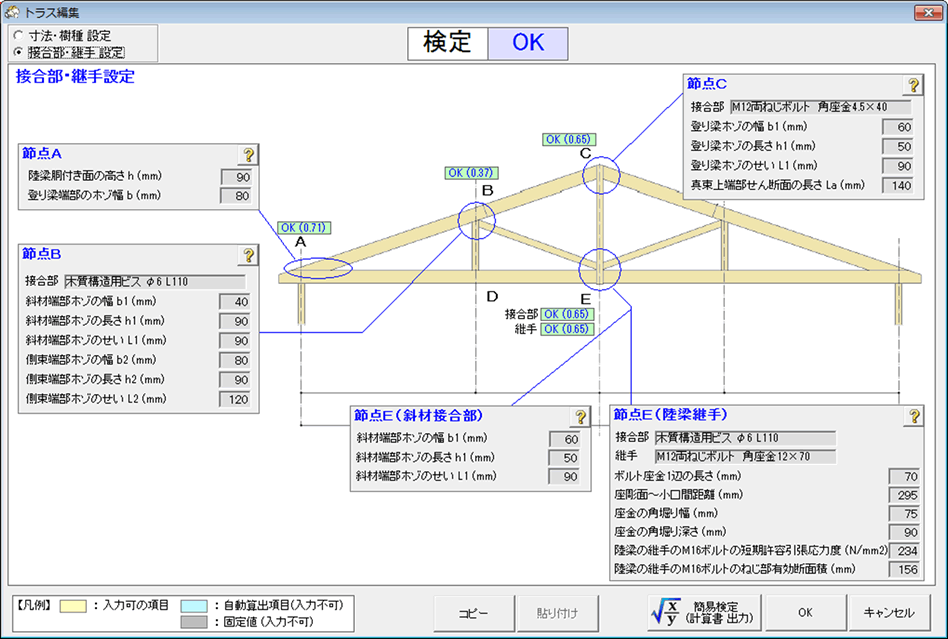948x639 pixels.
Task: Select 接合部・継手 設定 radio button
Action: (18, 53)
